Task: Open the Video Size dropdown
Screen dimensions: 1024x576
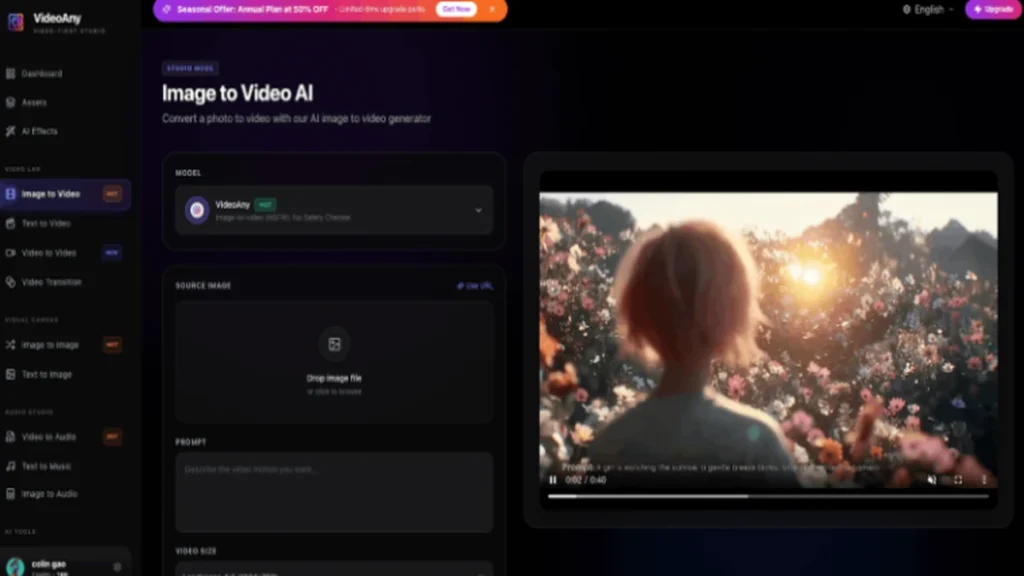Action: [x=334, y=570]
